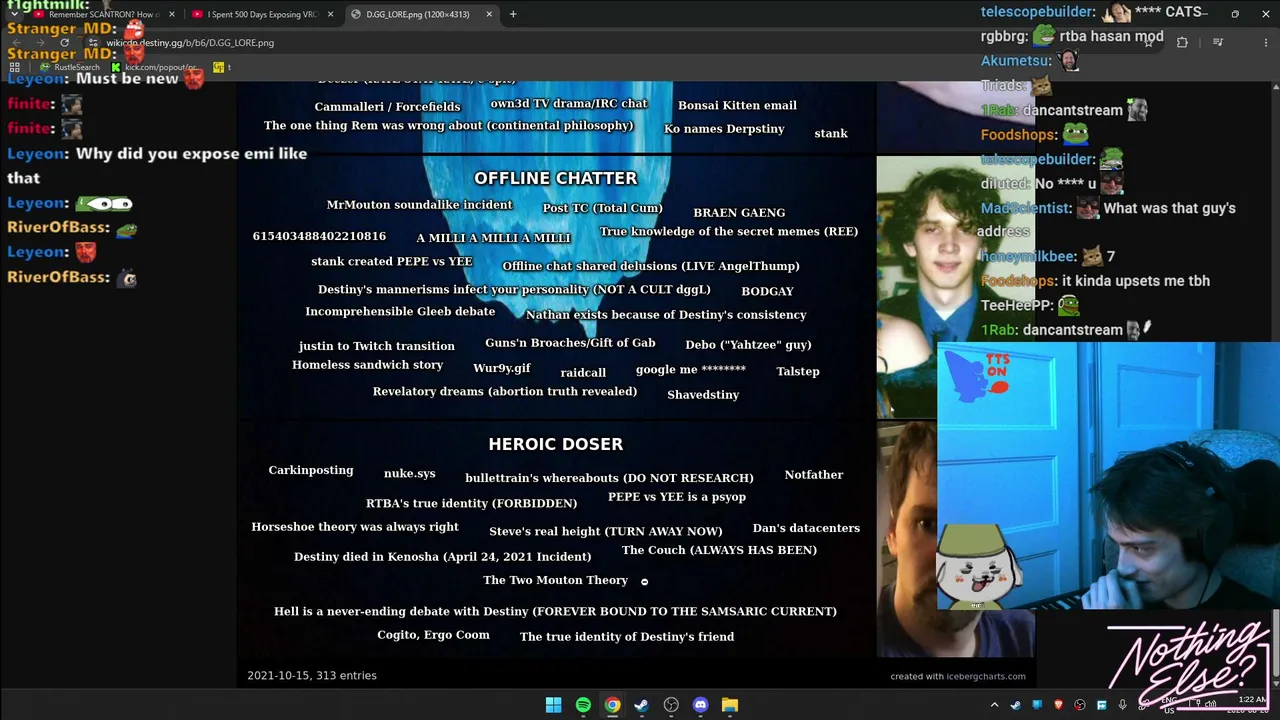Open the tab search dropdown
1280x720 pixels.
pos(14,14)
